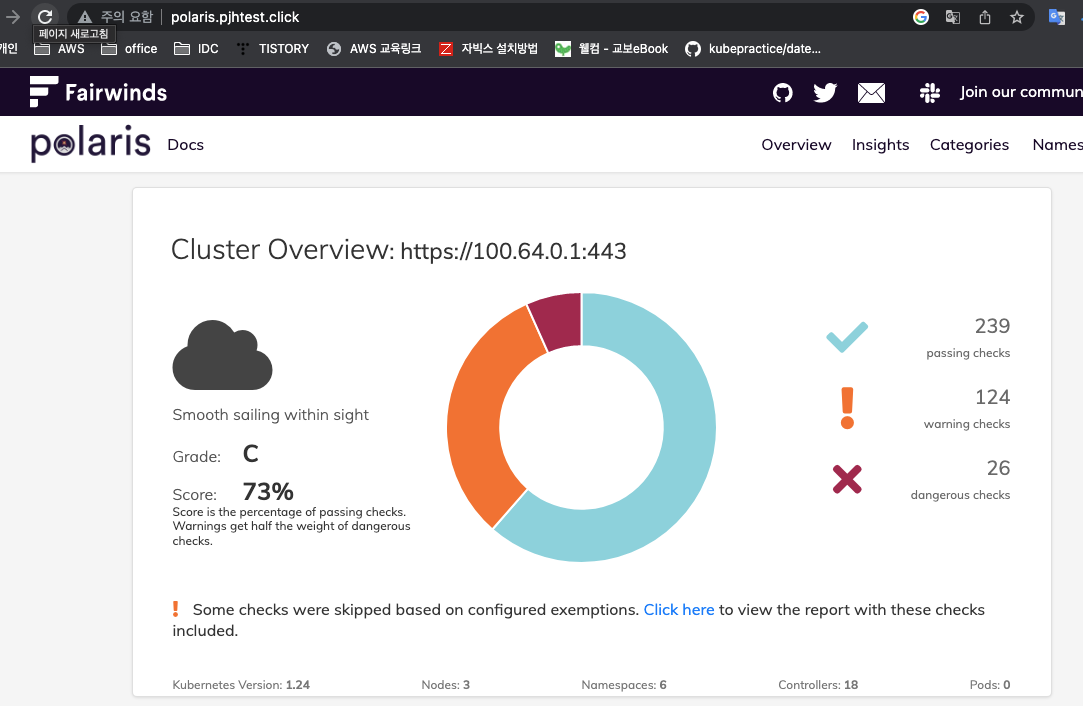
Task: Reload the page with the refresh icon
Action: [x=45, y=17]
